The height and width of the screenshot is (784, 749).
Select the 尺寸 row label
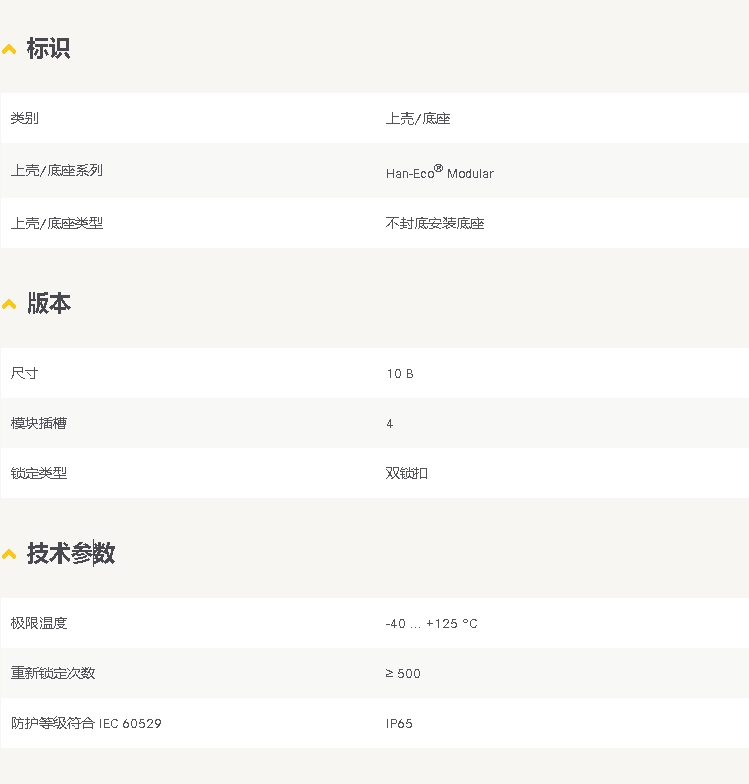coord(25,373)
